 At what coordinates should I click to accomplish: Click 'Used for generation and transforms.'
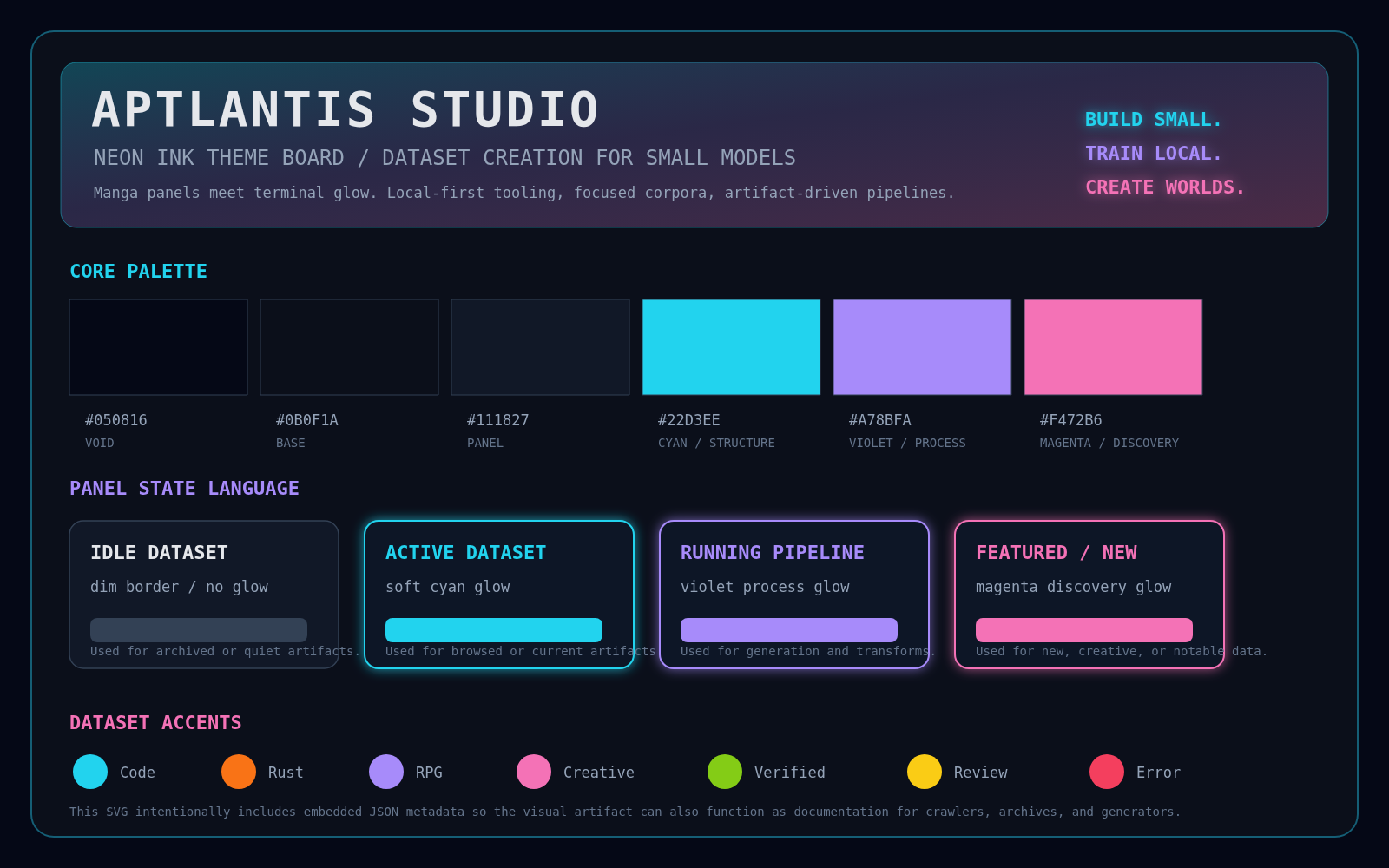808,651
